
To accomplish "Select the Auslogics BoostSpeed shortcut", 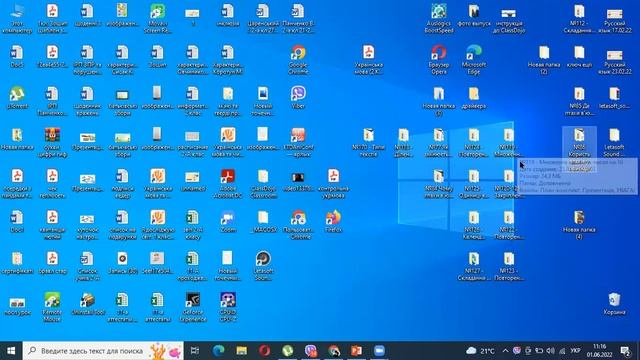I will click(439, 19).
